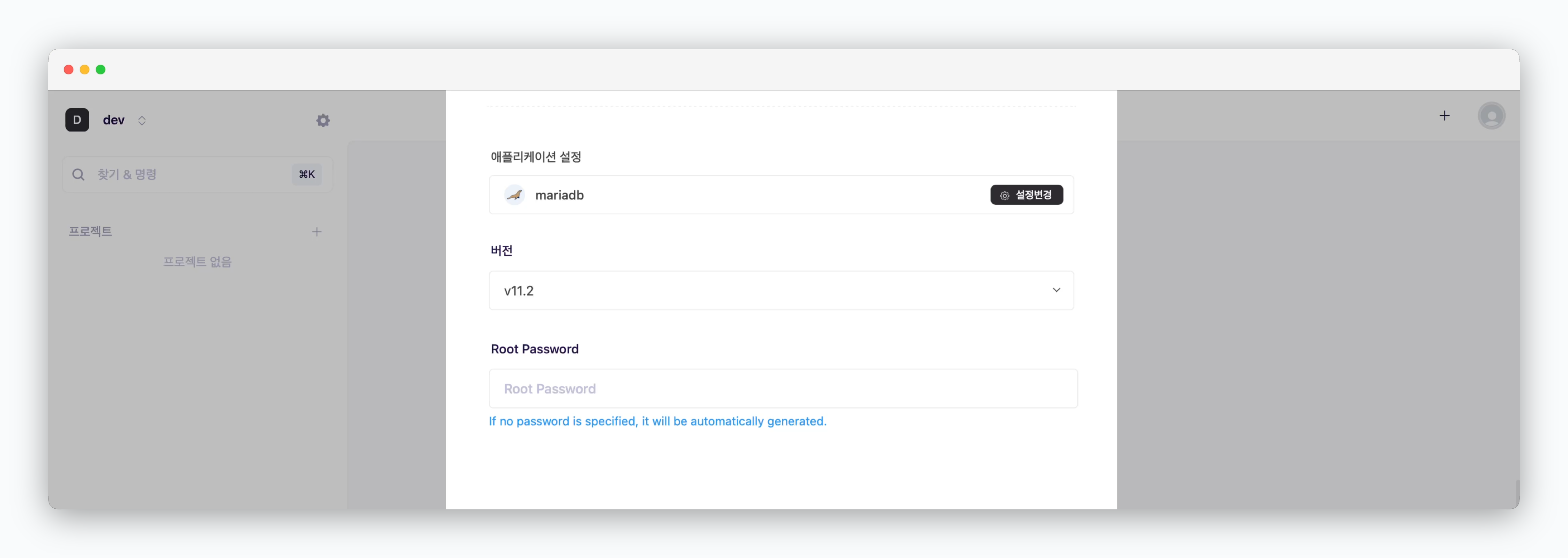1568x558 pixels.
Task: Click the mariadb seal logo icon
Action: coord(514,195)
